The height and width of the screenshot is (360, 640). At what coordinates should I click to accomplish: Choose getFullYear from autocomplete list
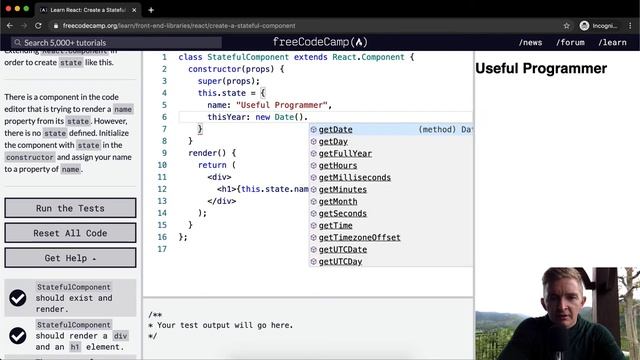391,153
